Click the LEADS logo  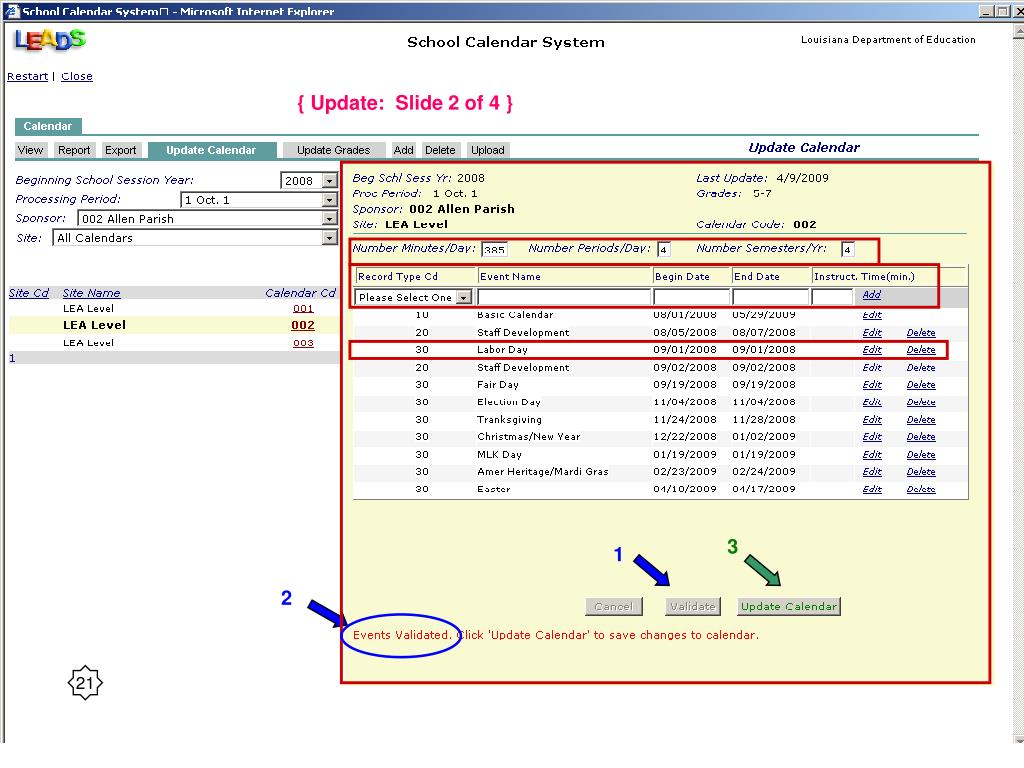point(50,40)
